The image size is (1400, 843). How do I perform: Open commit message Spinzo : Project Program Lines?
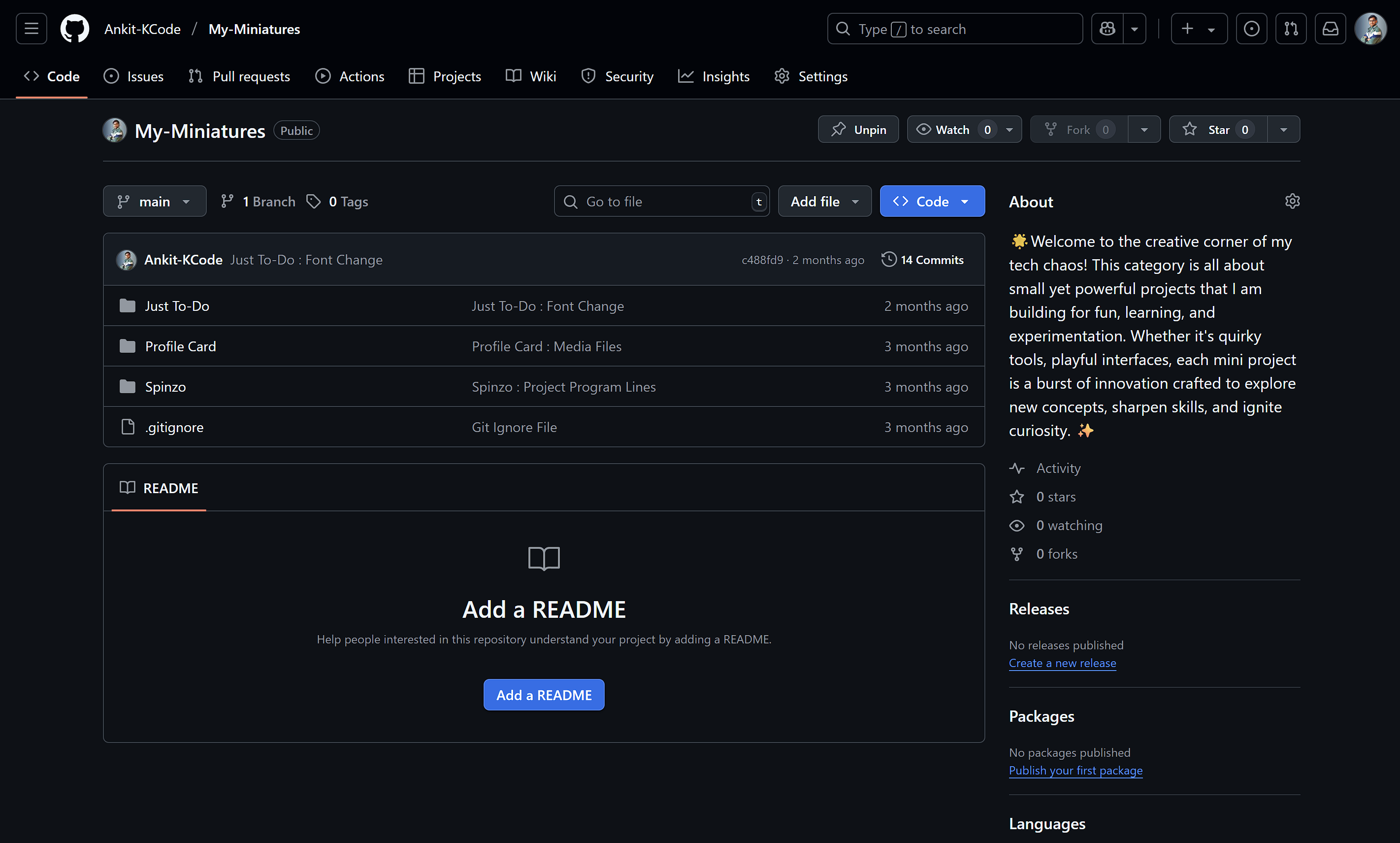point(564,386)
